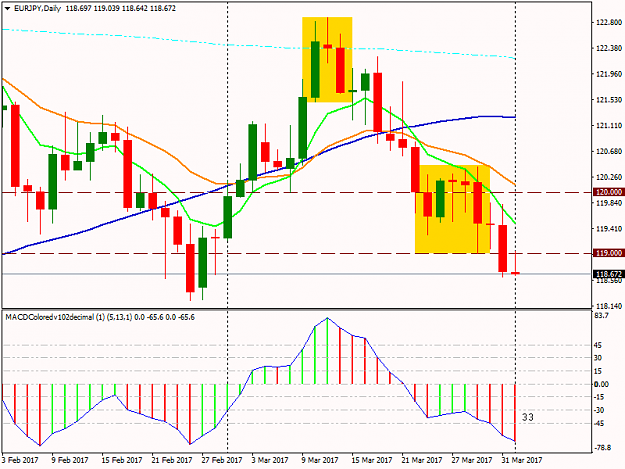Click the 120.260 price axis value
The height and width of the screenshot is (469, 625).
click(609, 177)
